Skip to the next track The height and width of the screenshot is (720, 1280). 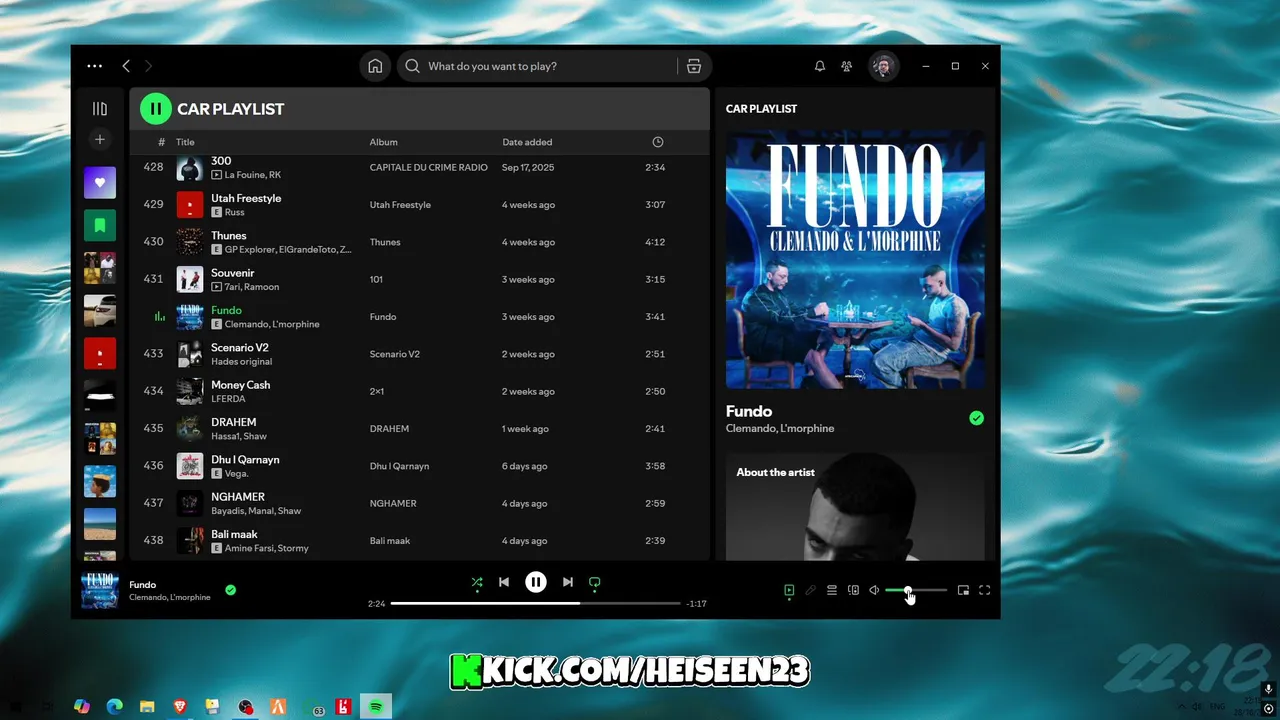(x=568, y=582)
